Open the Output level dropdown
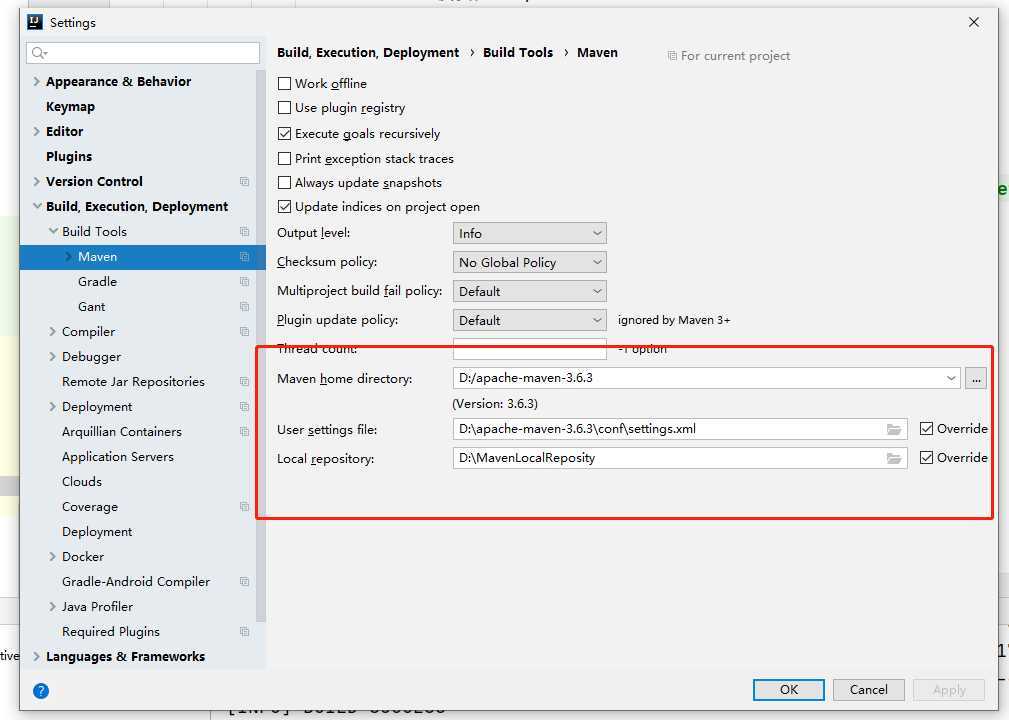This screenshot has height=720, width=1009. [530, 234]
